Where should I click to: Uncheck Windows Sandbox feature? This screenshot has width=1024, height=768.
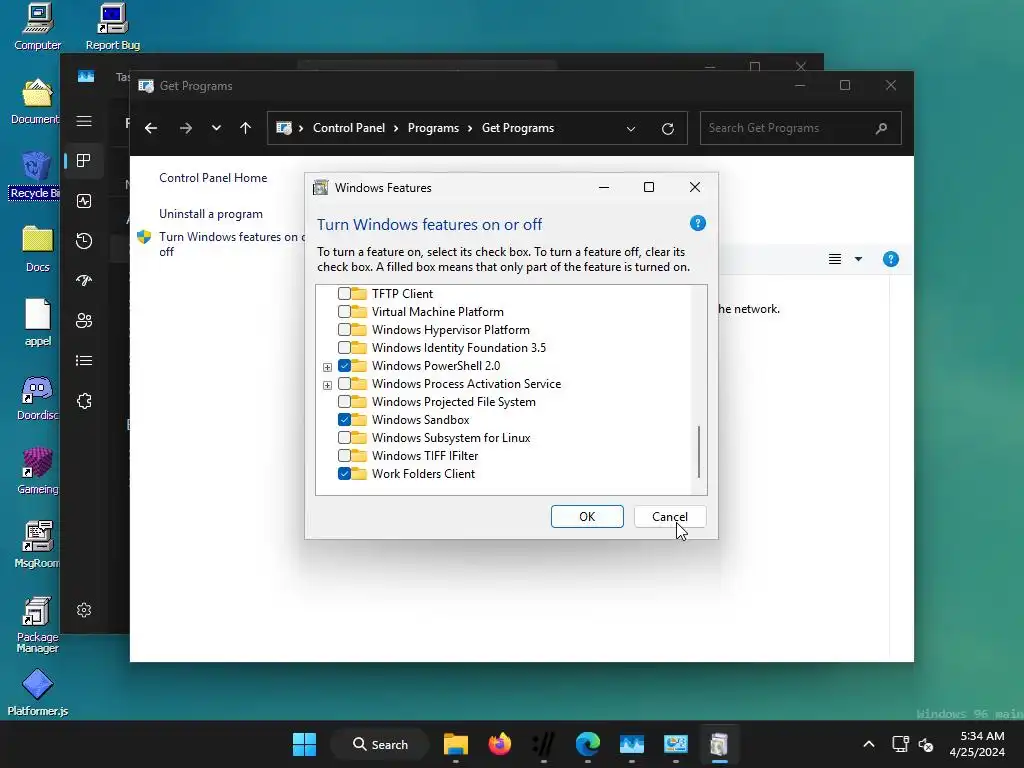(344, 419)
